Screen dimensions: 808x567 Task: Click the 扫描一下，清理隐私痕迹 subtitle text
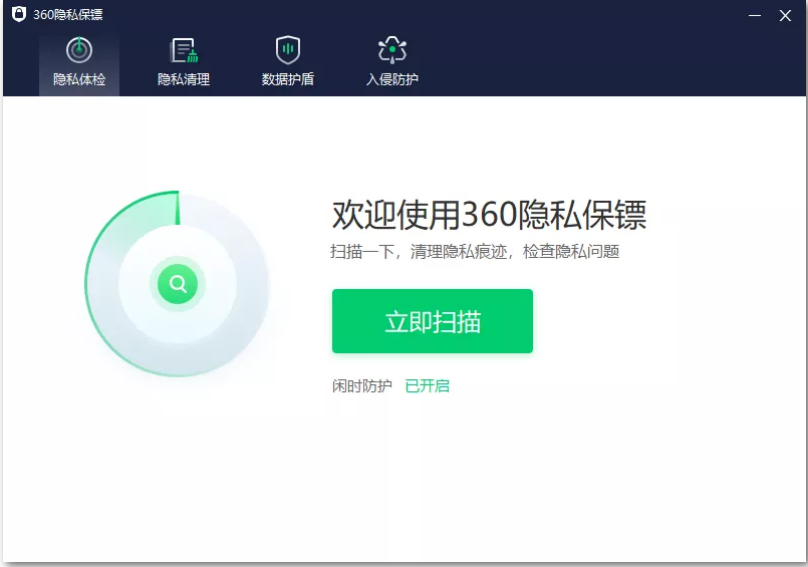click(475, 252)
